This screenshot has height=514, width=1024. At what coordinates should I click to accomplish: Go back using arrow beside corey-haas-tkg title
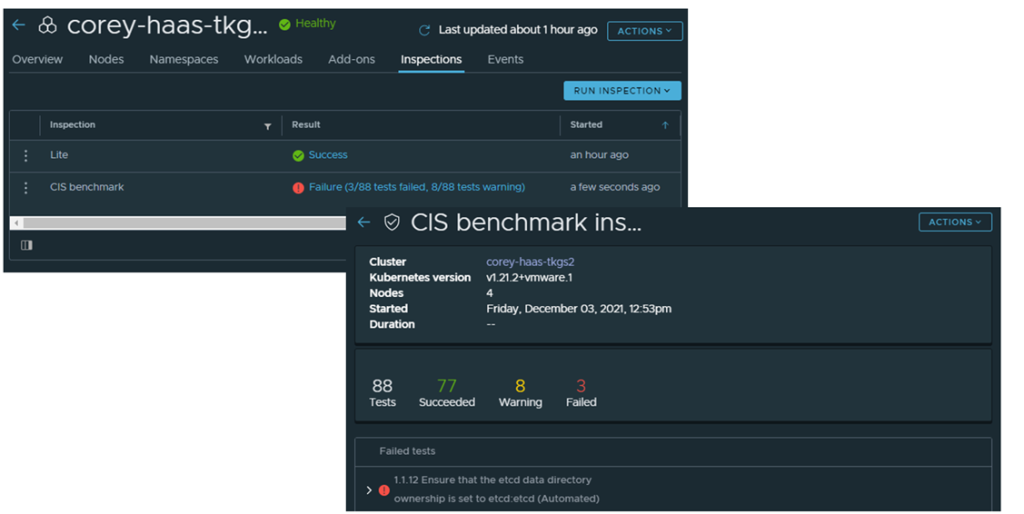[18, 25]
